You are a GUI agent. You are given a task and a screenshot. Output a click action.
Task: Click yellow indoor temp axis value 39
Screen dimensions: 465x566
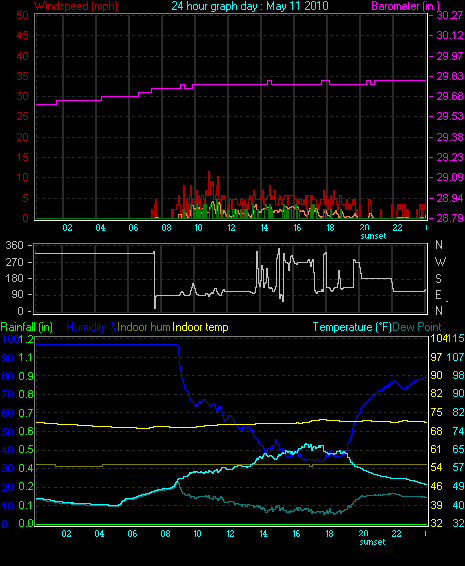(436, 505)
